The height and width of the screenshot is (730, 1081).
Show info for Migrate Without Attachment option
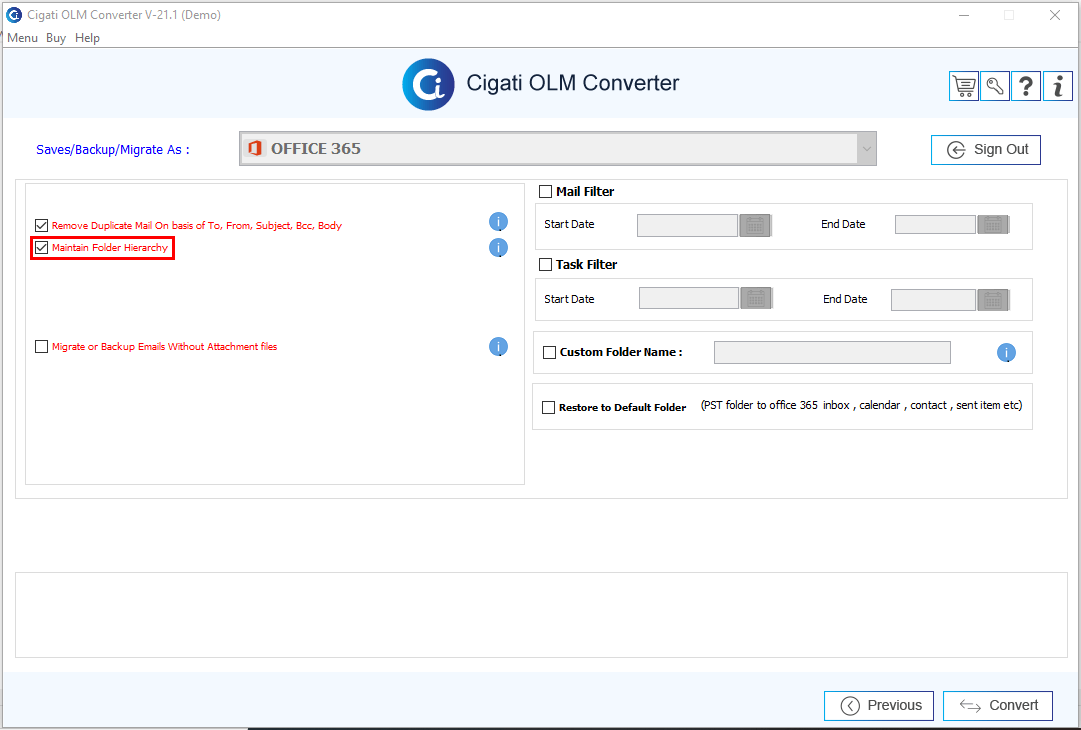point(498,347)
